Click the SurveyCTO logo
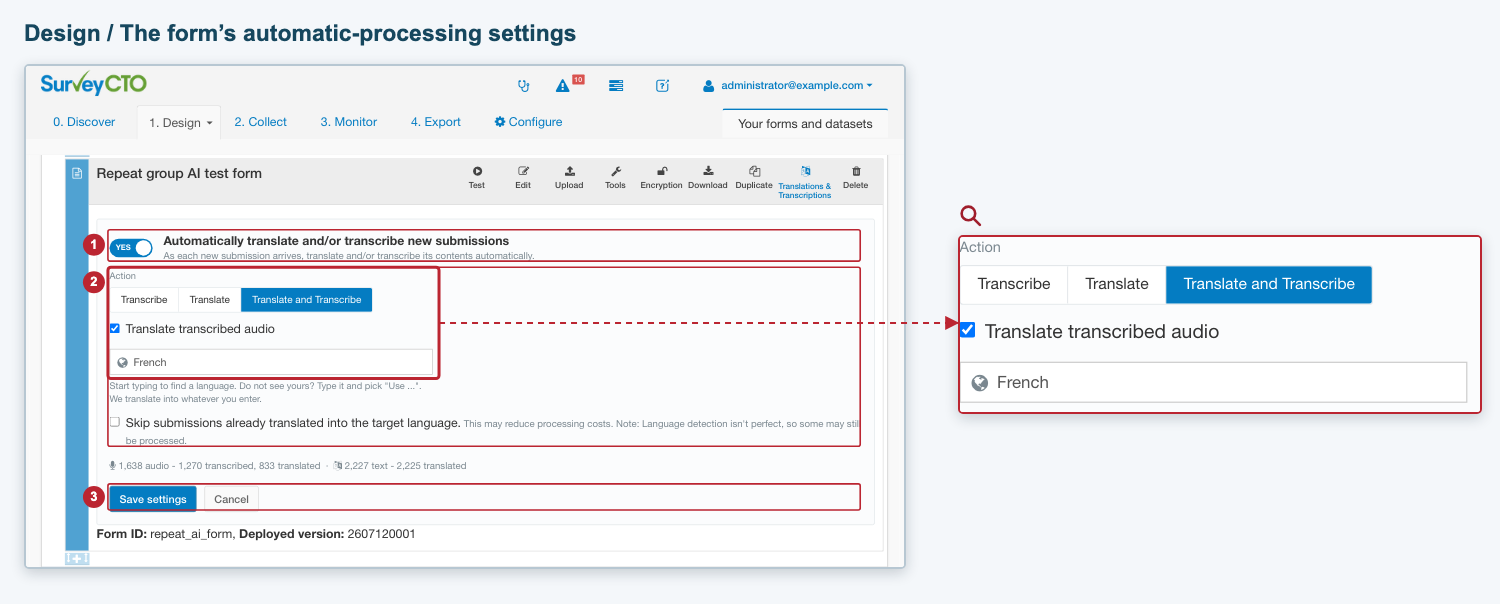The height and width of the screenshot is (604, 1500). coord(94,84)
